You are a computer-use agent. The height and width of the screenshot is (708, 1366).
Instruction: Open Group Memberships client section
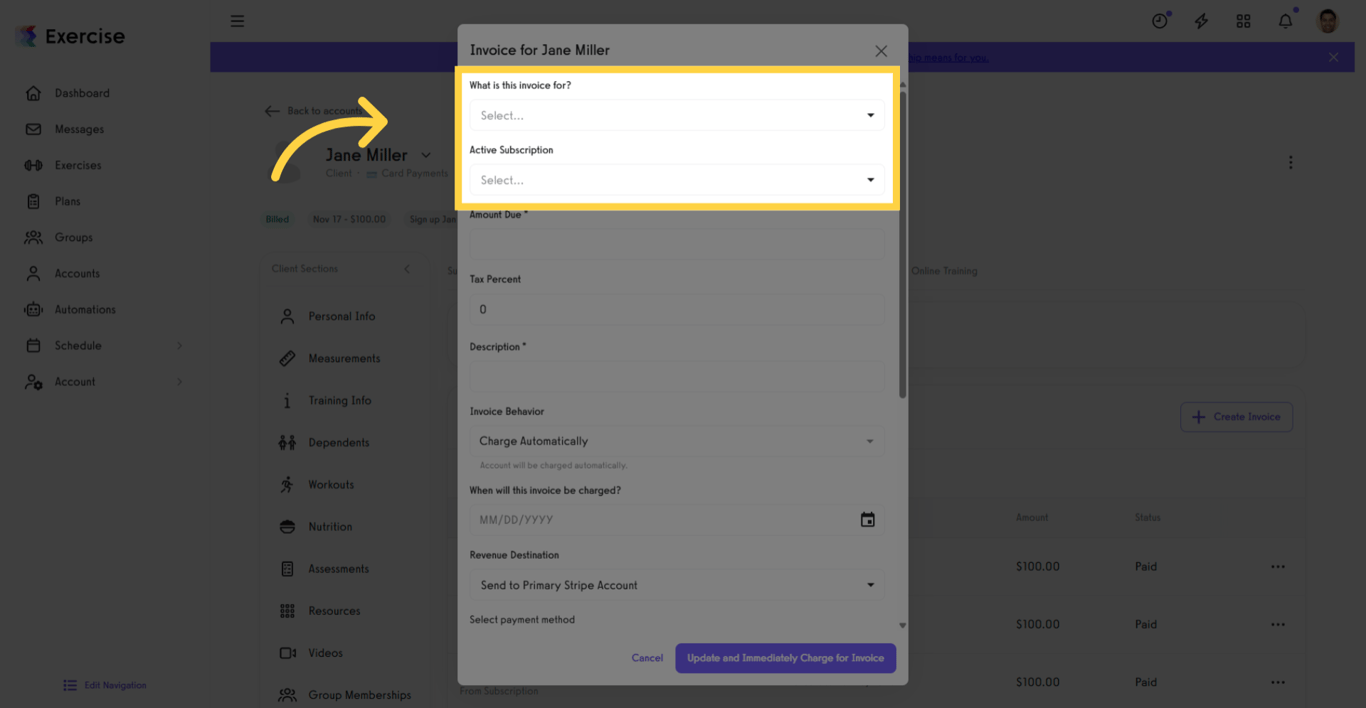pos(359,694)
